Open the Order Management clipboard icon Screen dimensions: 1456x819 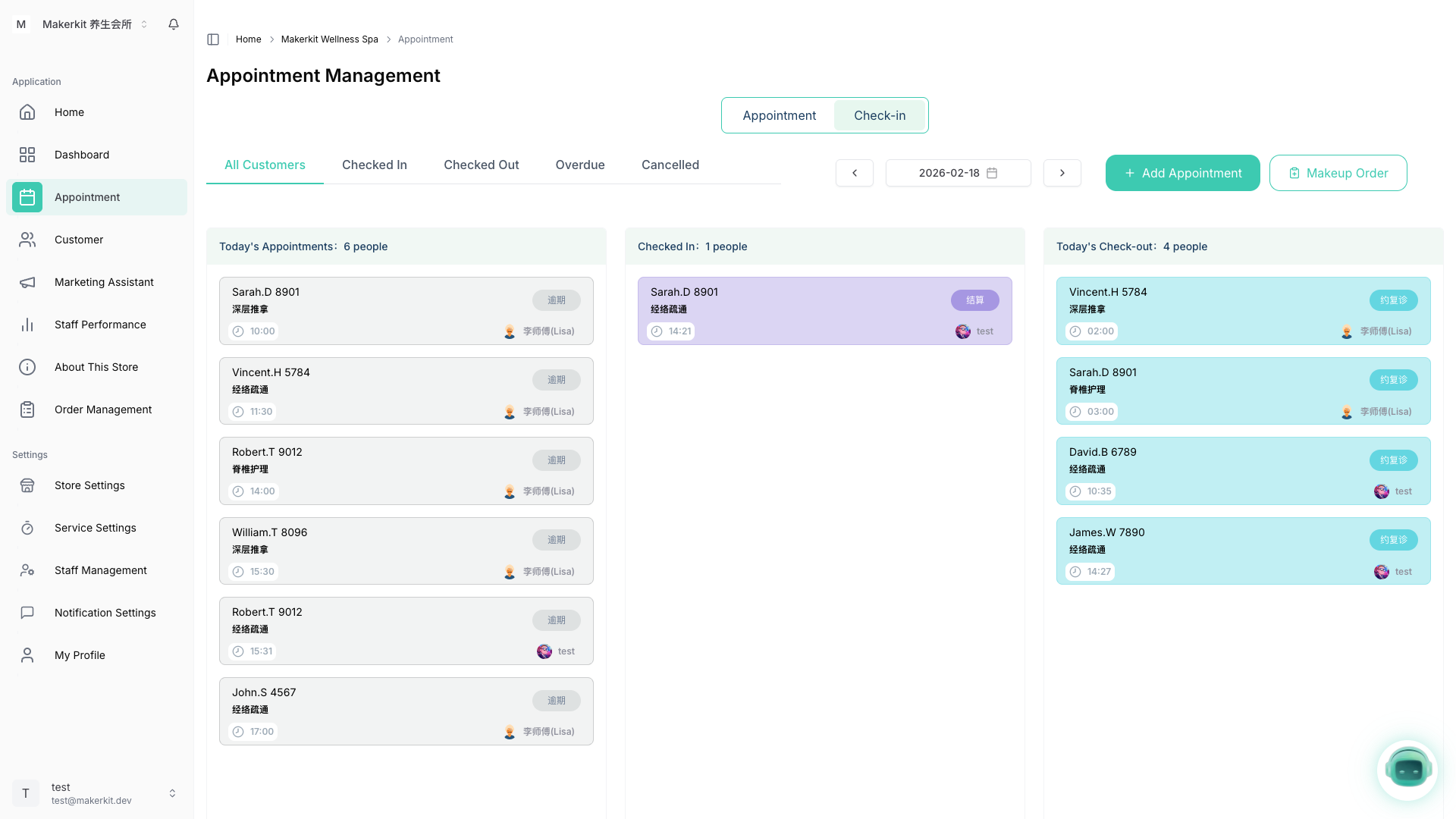click(x=27, y=409)
